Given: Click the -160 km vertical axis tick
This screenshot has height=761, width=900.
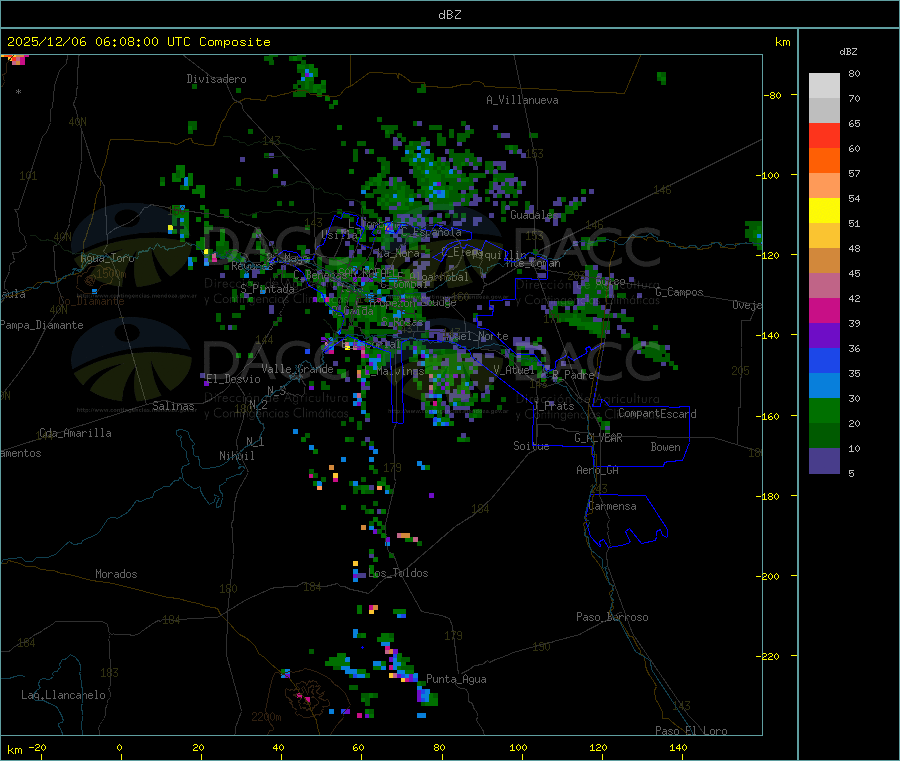Looking at the screenshot, I should 768,416.
